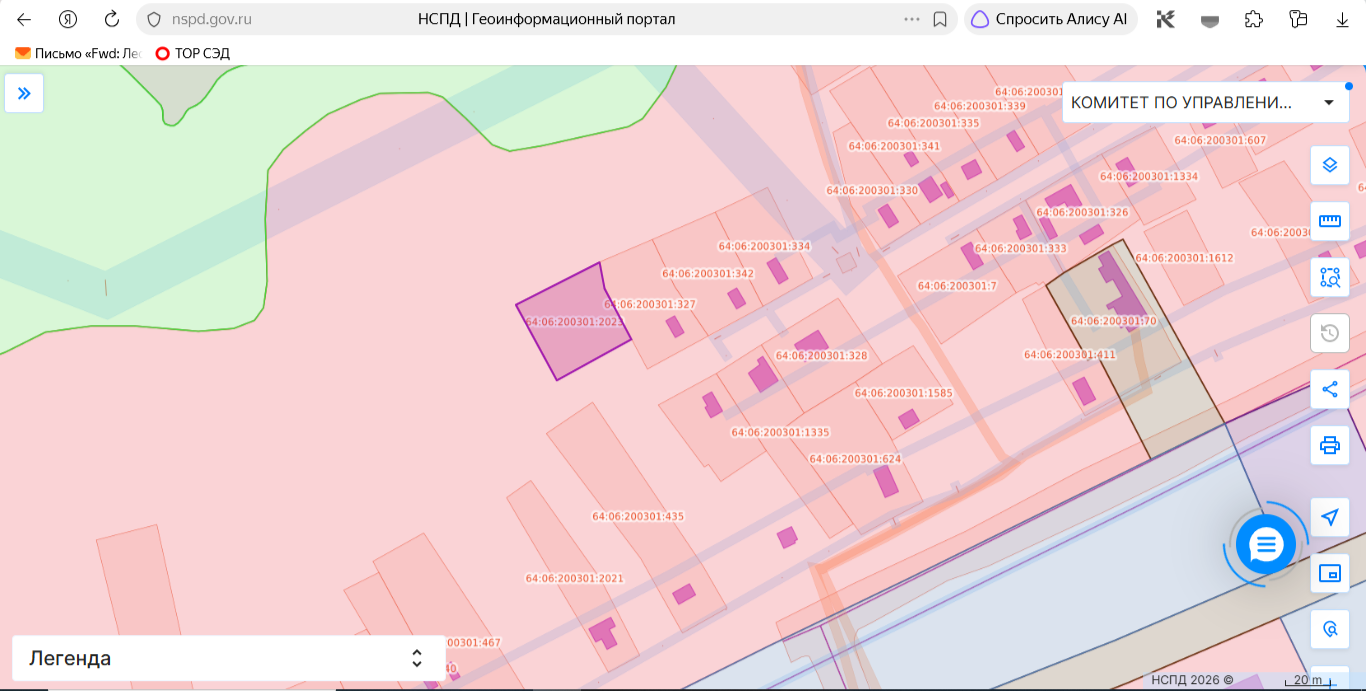Open the three-dots page menu in address bar

pyautogui.click(x=912, y=19)
